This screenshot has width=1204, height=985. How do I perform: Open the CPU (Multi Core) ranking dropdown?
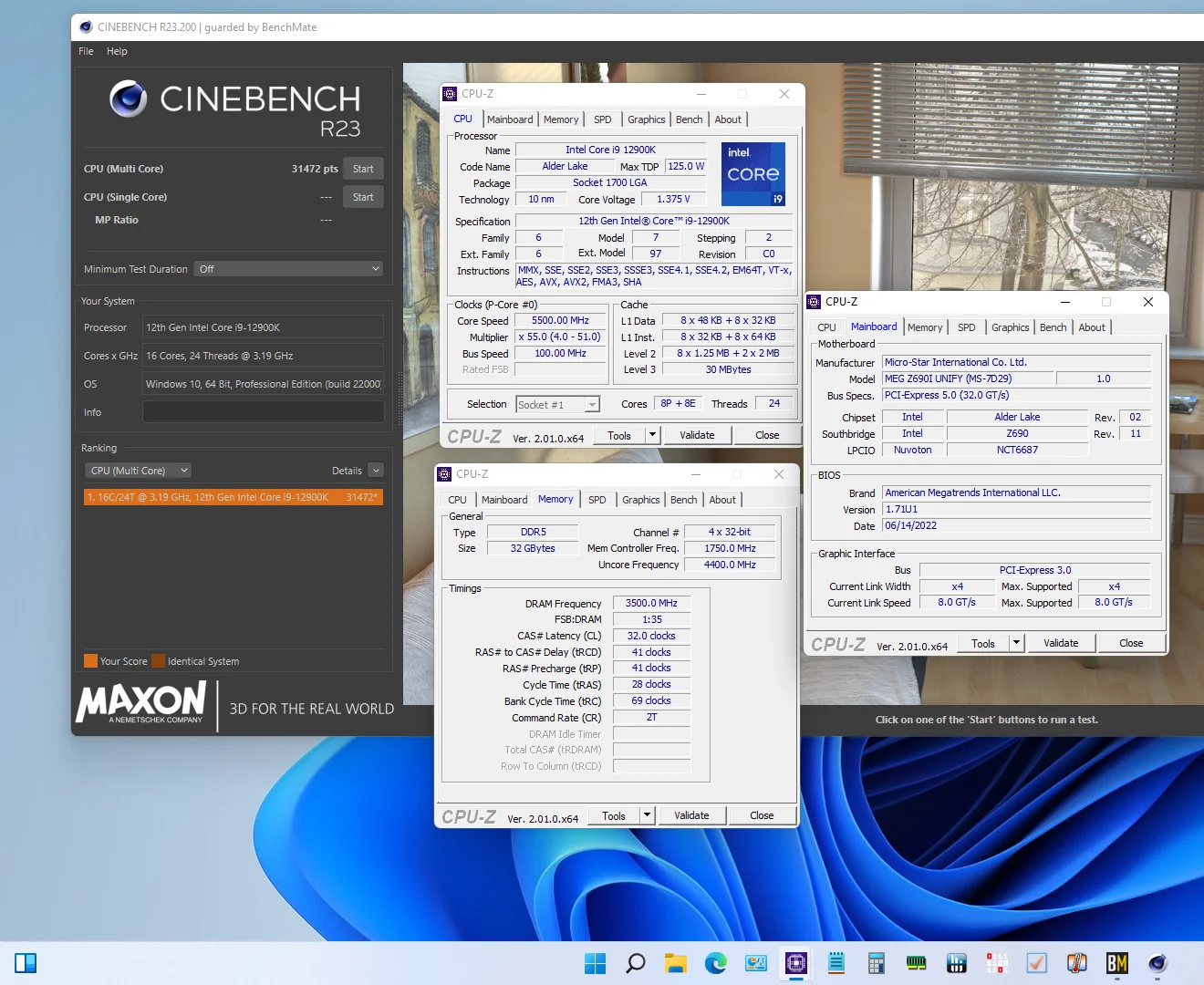(138, 471)
